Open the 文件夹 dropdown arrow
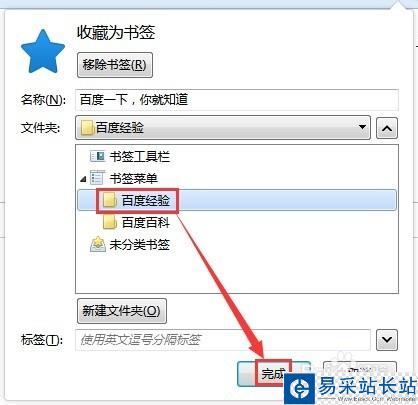The image size is (418, 405). (362, 127)
